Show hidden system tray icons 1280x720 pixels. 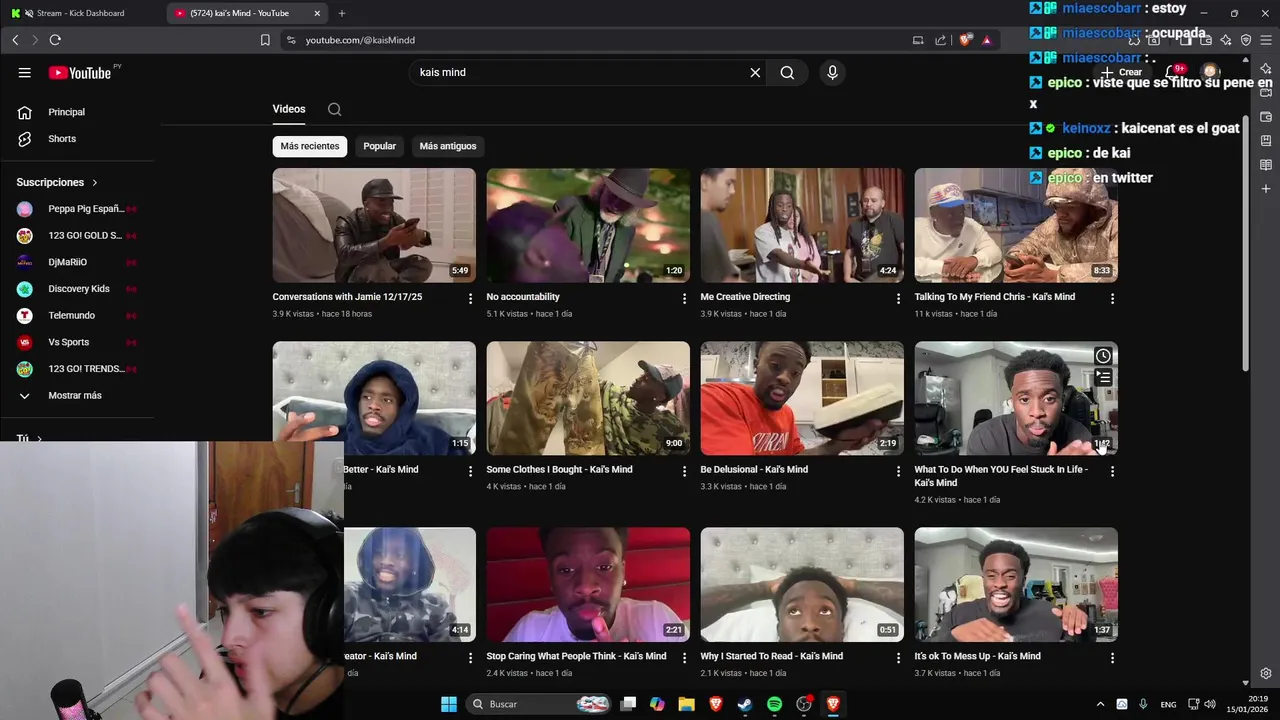coord(1100,704)
